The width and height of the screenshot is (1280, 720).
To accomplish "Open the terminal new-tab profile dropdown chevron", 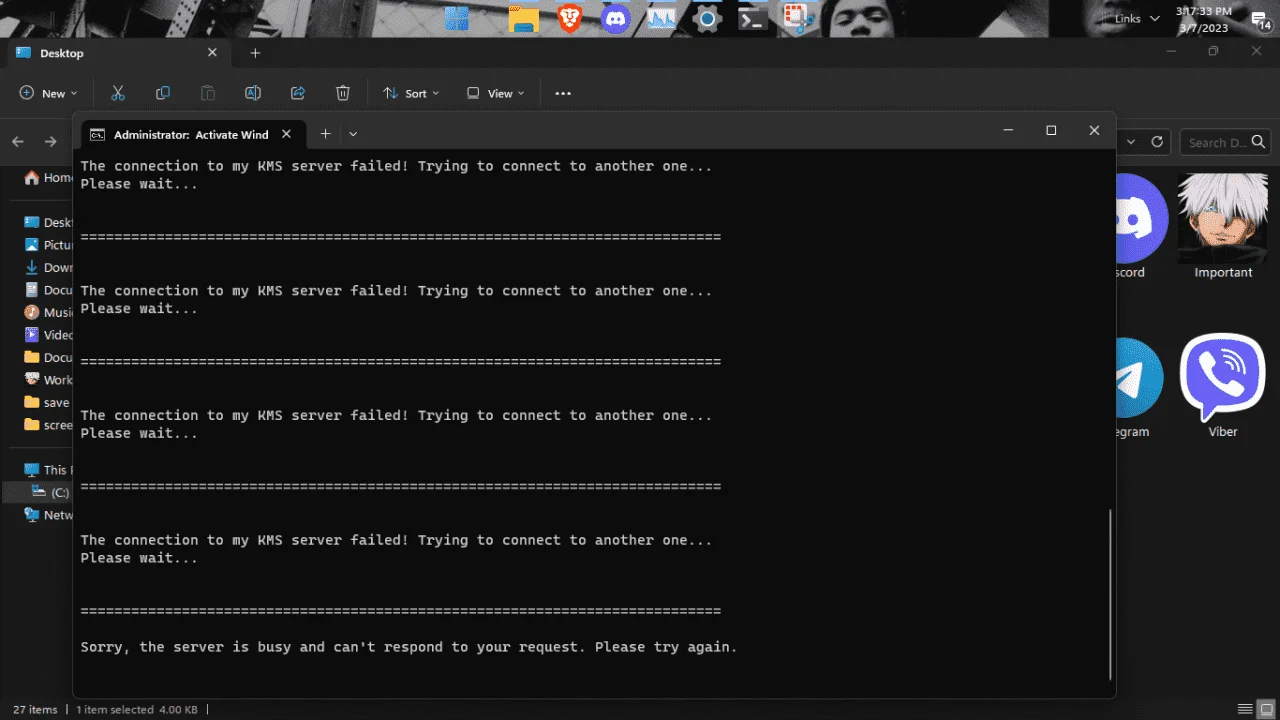I will click(x=353, y=134).
